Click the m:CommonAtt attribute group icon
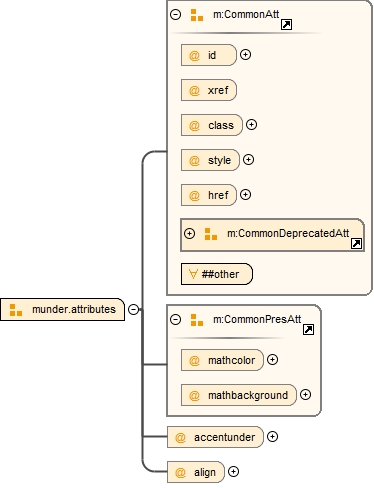Viewport: 374px width, 488px height. coord(197,15)
